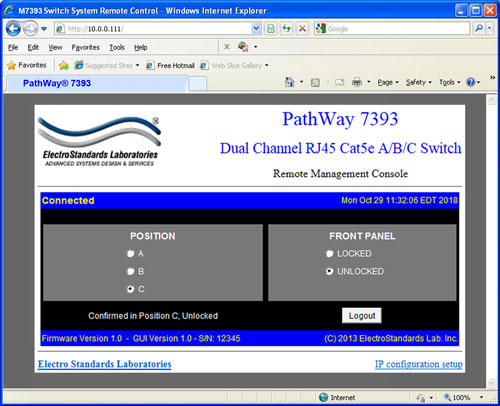
Task: Open the Help menu
Action: pyautogui.click(x=141, y=47)
